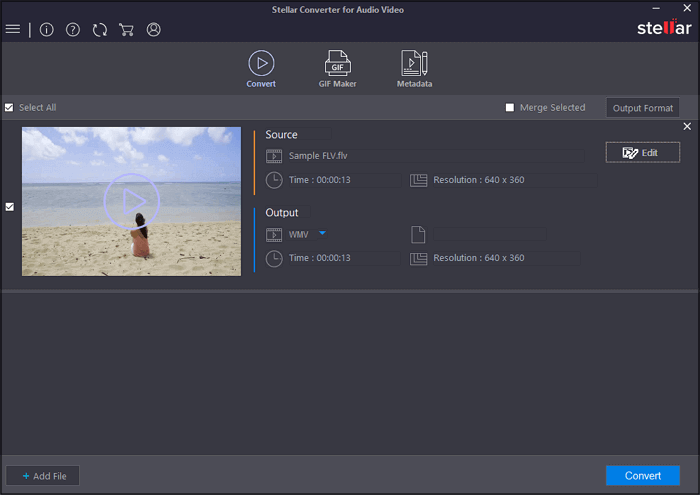Open the GIF Maker tool
700x495 pixels.
(x=337, y=67)
